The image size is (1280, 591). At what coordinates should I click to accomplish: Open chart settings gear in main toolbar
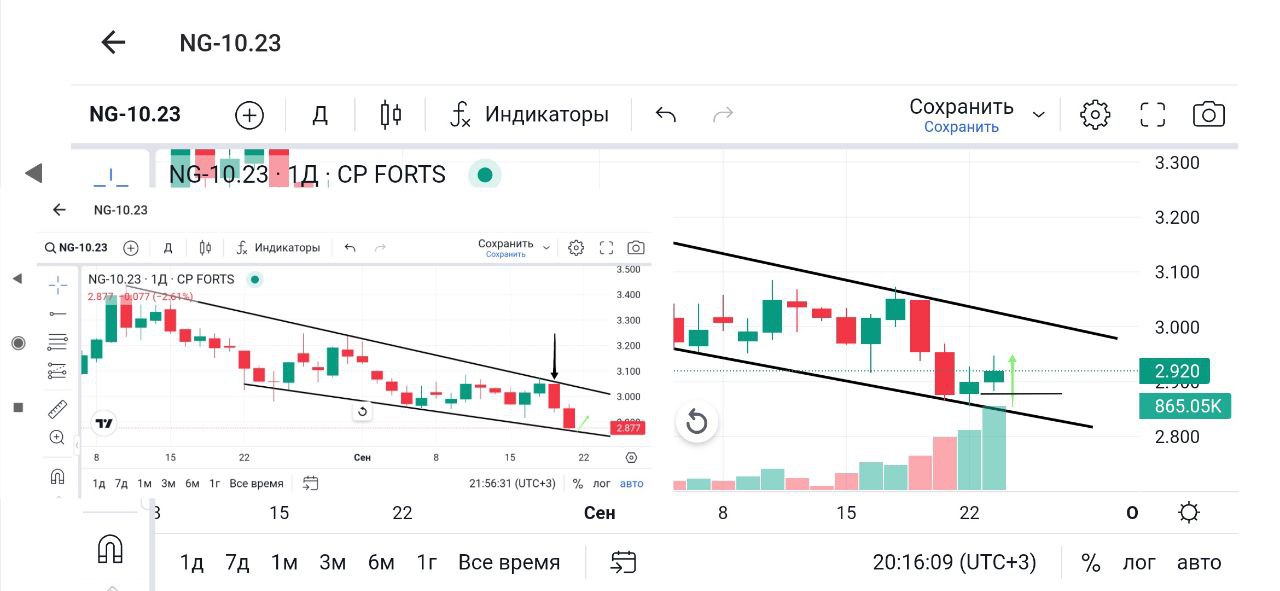coord(1095,114)
